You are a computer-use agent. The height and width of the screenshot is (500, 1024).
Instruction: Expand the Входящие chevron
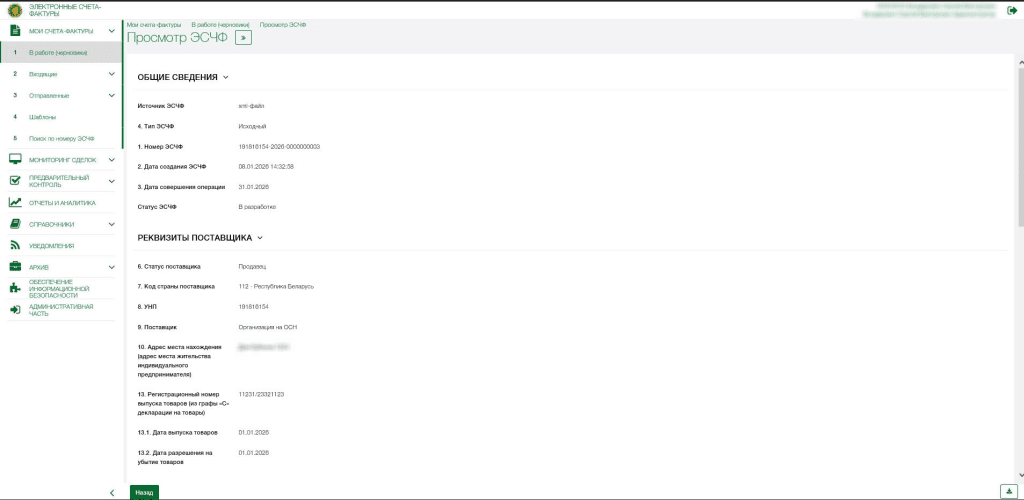tap(112, 74)
